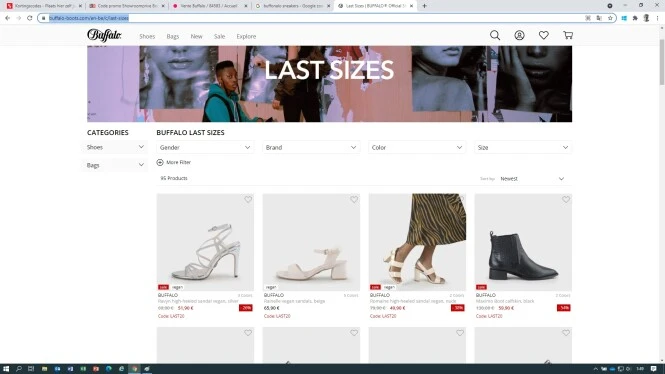665x374 pixels.
Task: Go back with browser back arrow
Action: click(x=8, y=18)
